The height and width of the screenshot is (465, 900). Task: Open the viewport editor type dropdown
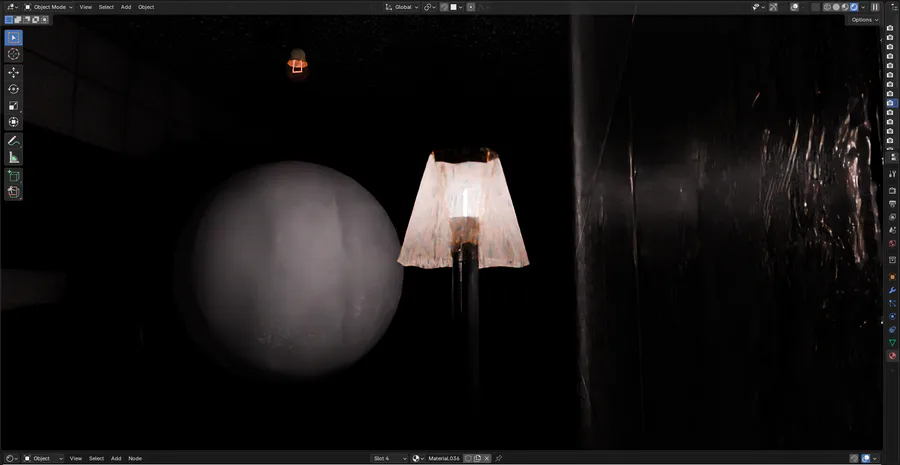coord(11,7)
